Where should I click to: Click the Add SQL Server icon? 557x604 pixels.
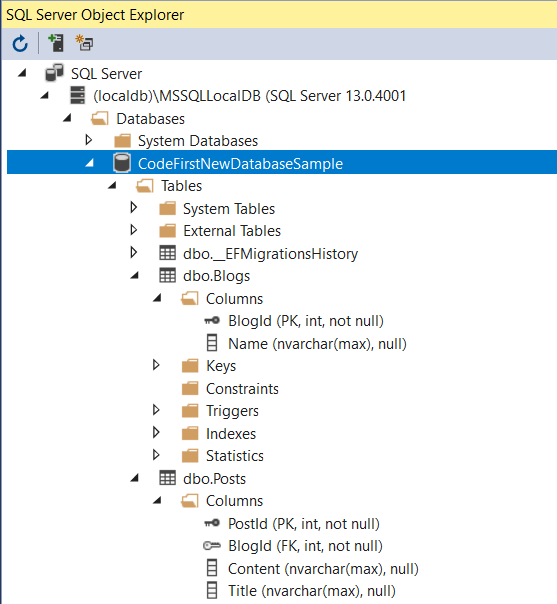coord(56,43)
